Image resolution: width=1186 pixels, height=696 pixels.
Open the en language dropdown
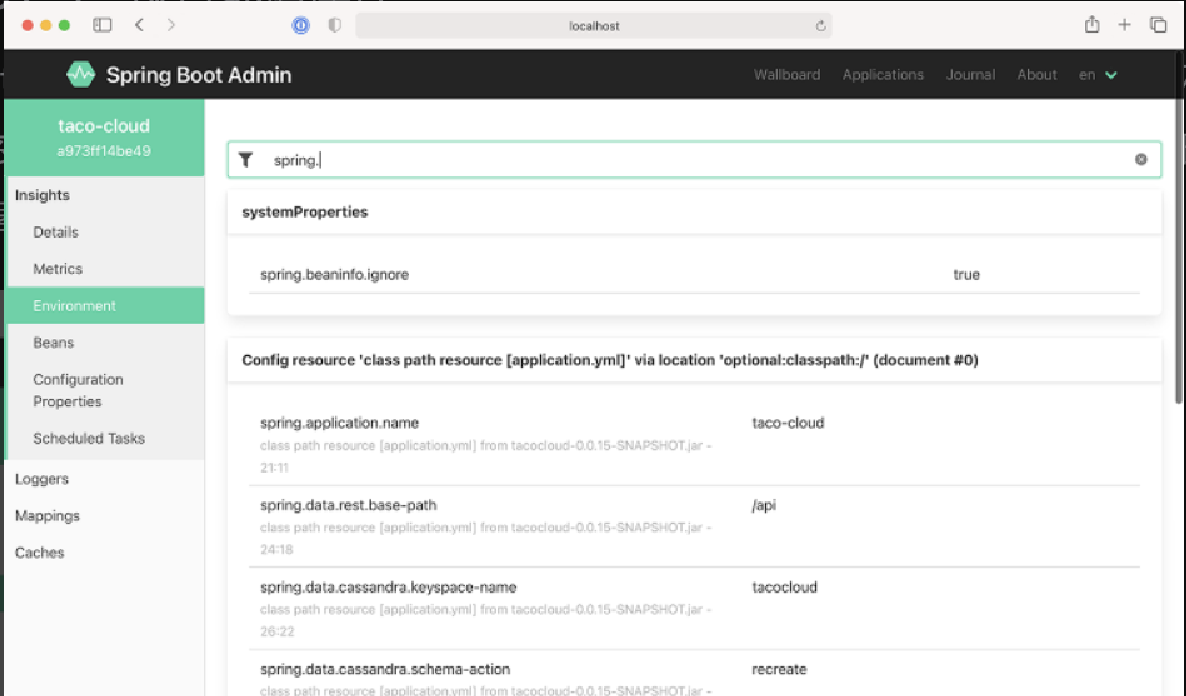click(x=1098, y=75)
